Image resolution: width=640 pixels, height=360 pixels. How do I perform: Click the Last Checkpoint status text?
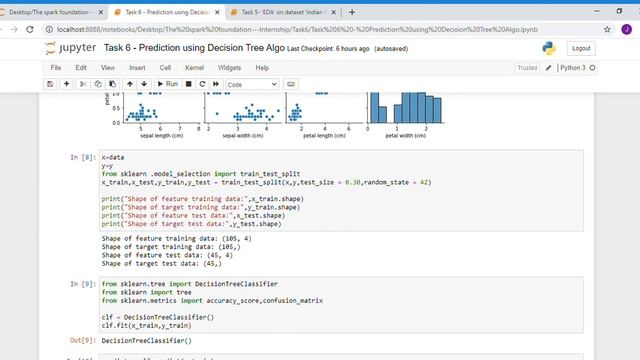[328, 49]
